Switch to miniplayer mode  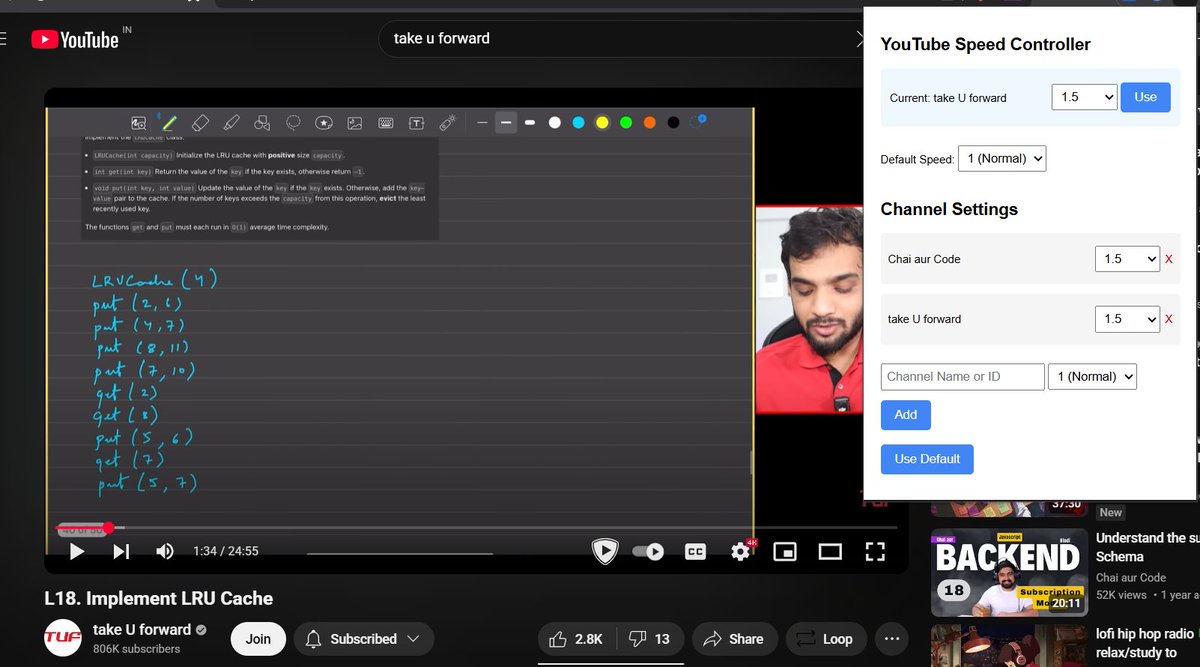tap(786, 551)
